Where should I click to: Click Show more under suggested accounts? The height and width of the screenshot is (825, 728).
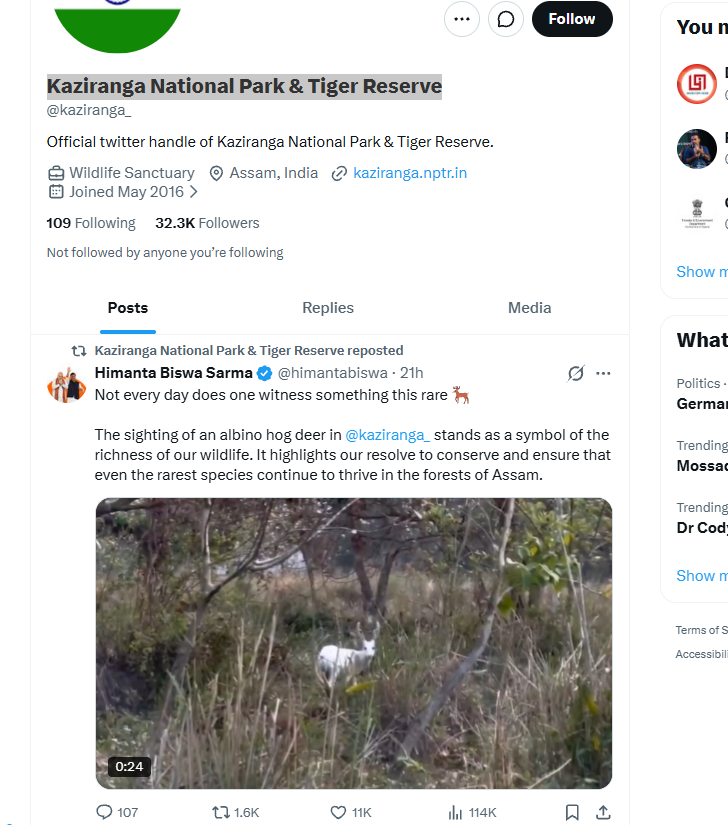pyautogui.click(x=702, y=272)
